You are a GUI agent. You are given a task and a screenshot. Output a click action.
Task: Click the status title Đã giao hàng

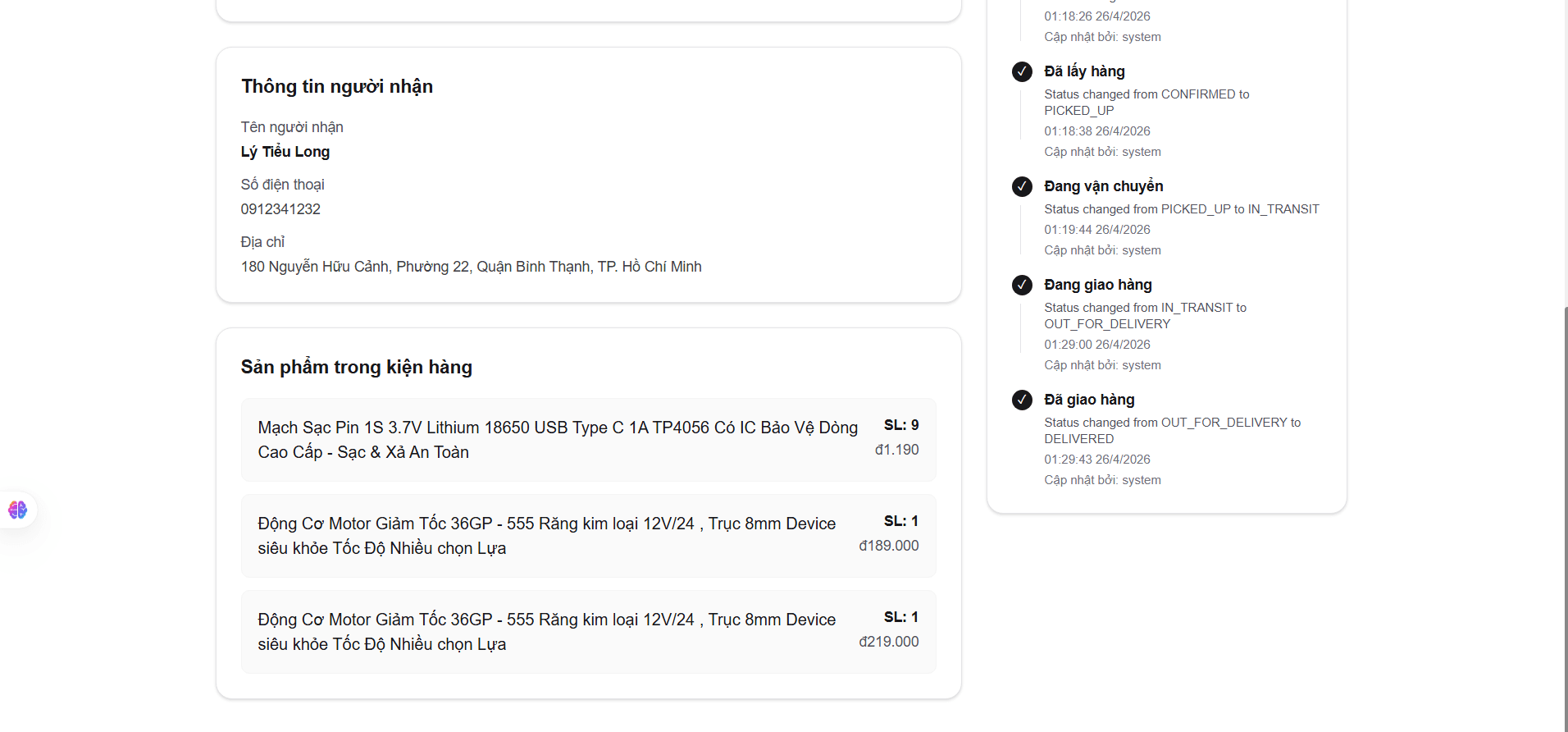pos(1090,400)
